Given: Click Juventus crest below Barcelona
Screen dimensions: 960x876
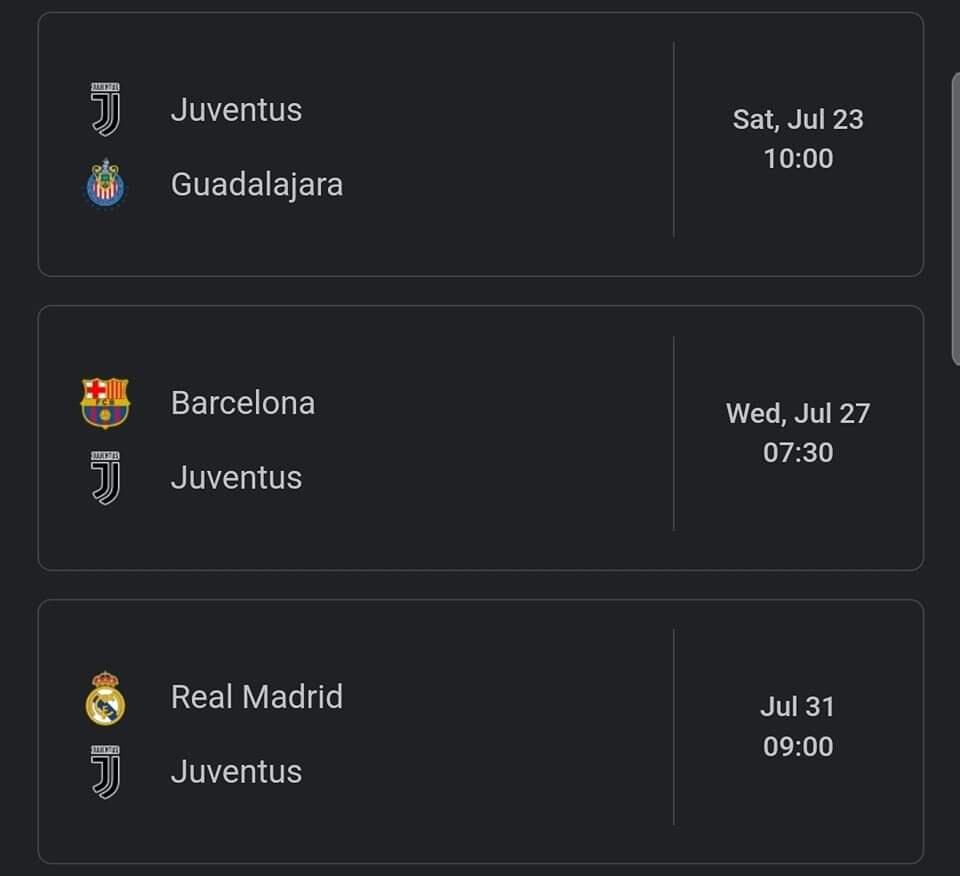Looking at the screenshot, I should coord(105,477).
